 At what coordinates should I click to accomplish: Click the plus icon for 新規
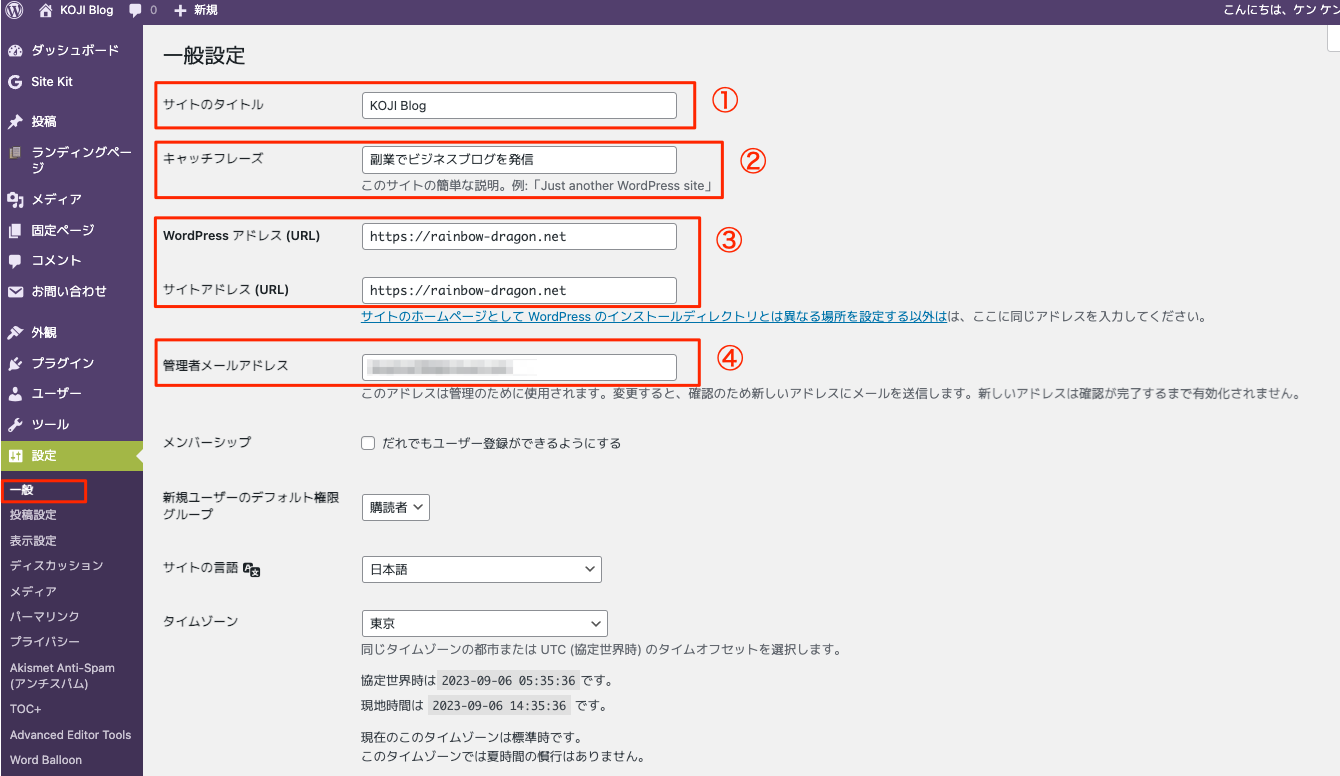(x=180, y=10)
